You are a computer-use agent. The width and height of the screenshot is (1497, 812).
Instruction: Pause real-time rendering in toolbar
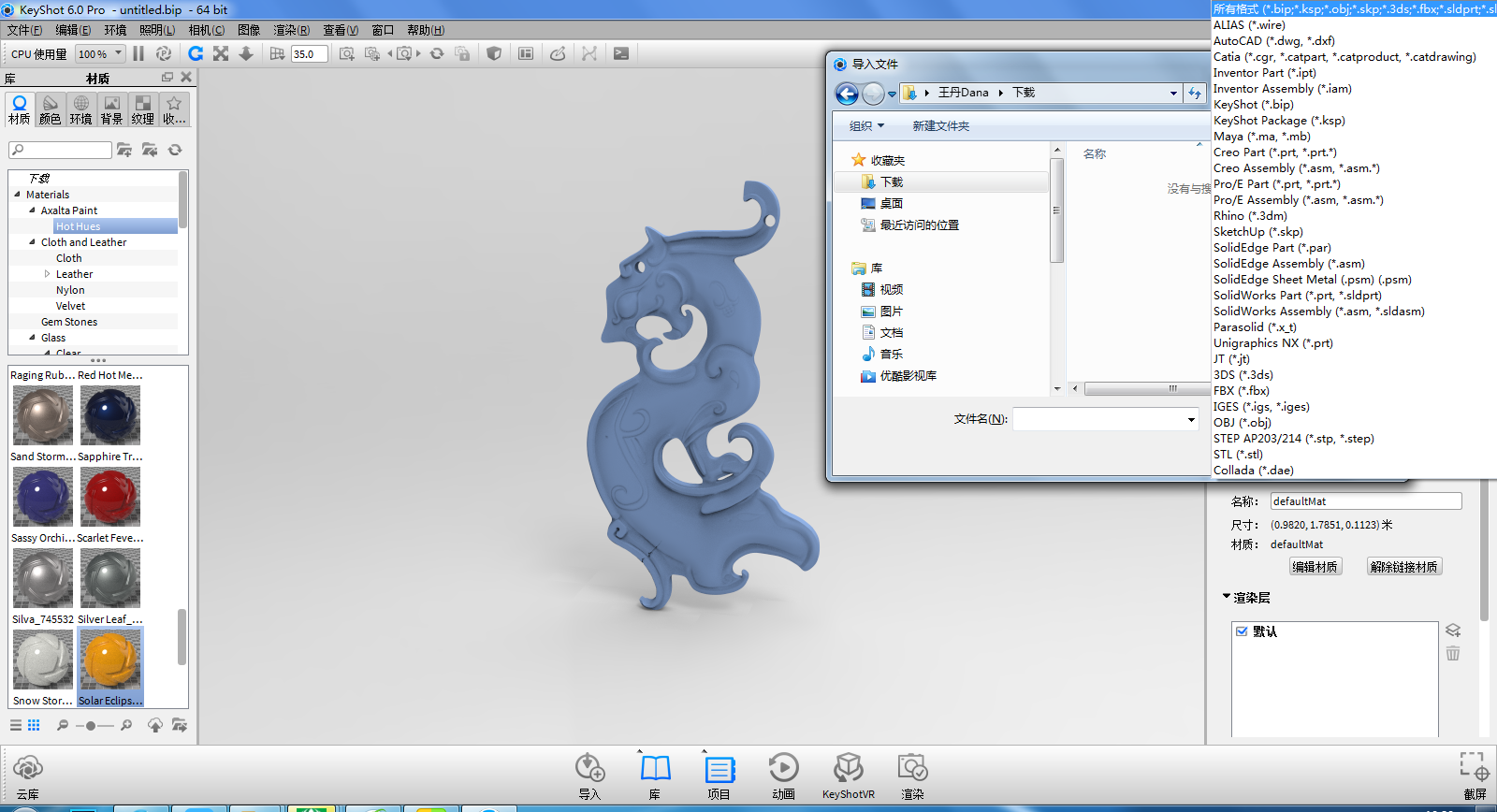138,54
